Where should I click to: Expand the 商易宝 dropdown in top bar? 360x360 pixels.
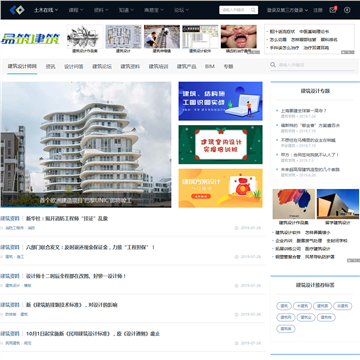pos(154,10)
